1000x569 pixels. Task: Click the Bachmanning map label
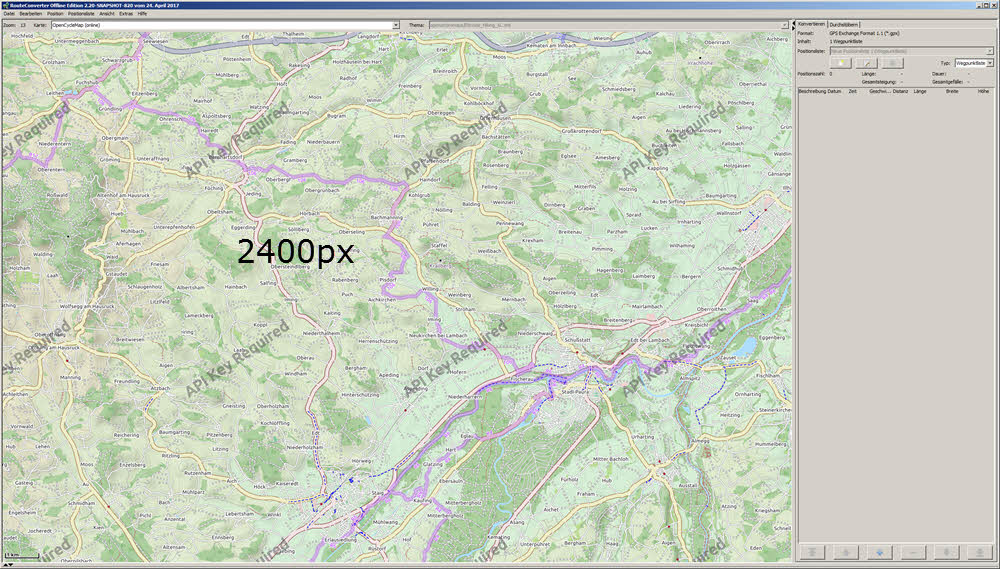pyautogui.click(x=386, y=218)
